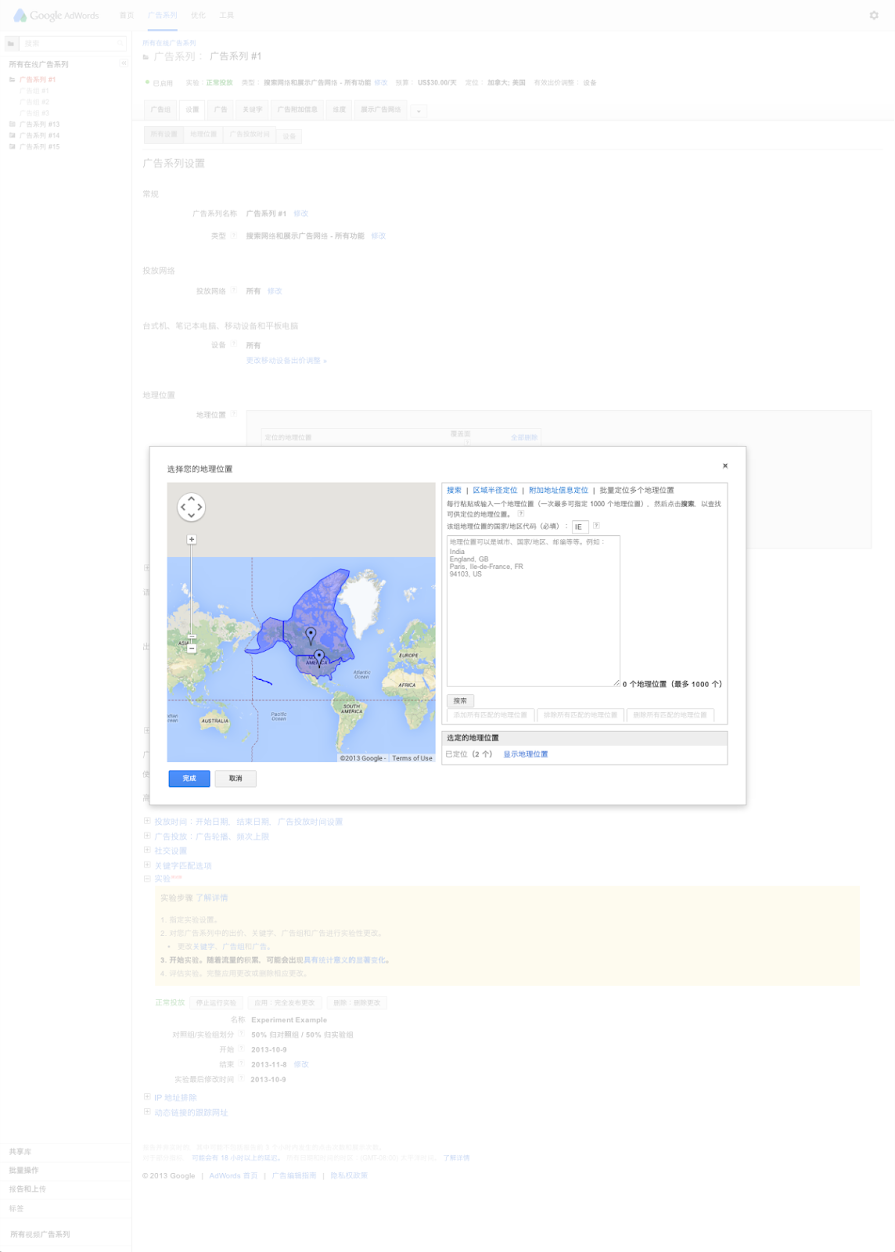Click the northern map pin over Canada
Viewport: 895px width, 1252px height.
[311, 635]
